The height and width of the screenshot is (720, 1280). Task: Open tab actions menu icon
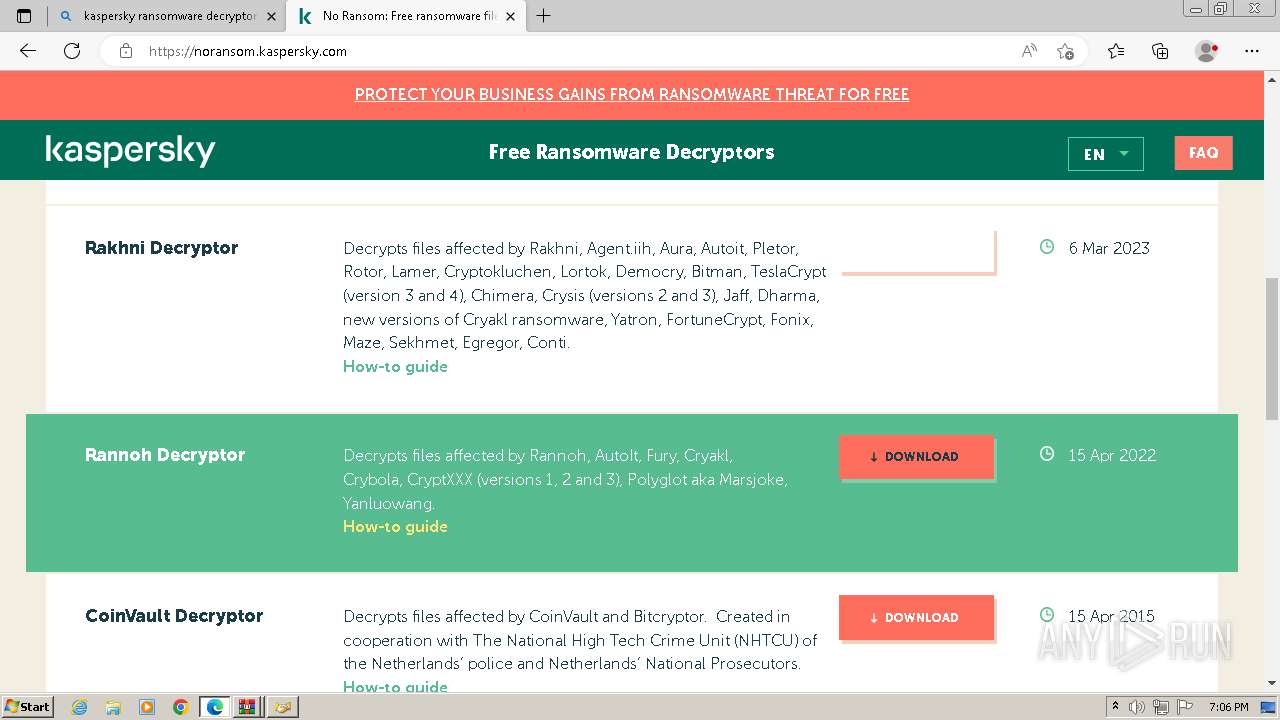[24, 16]
